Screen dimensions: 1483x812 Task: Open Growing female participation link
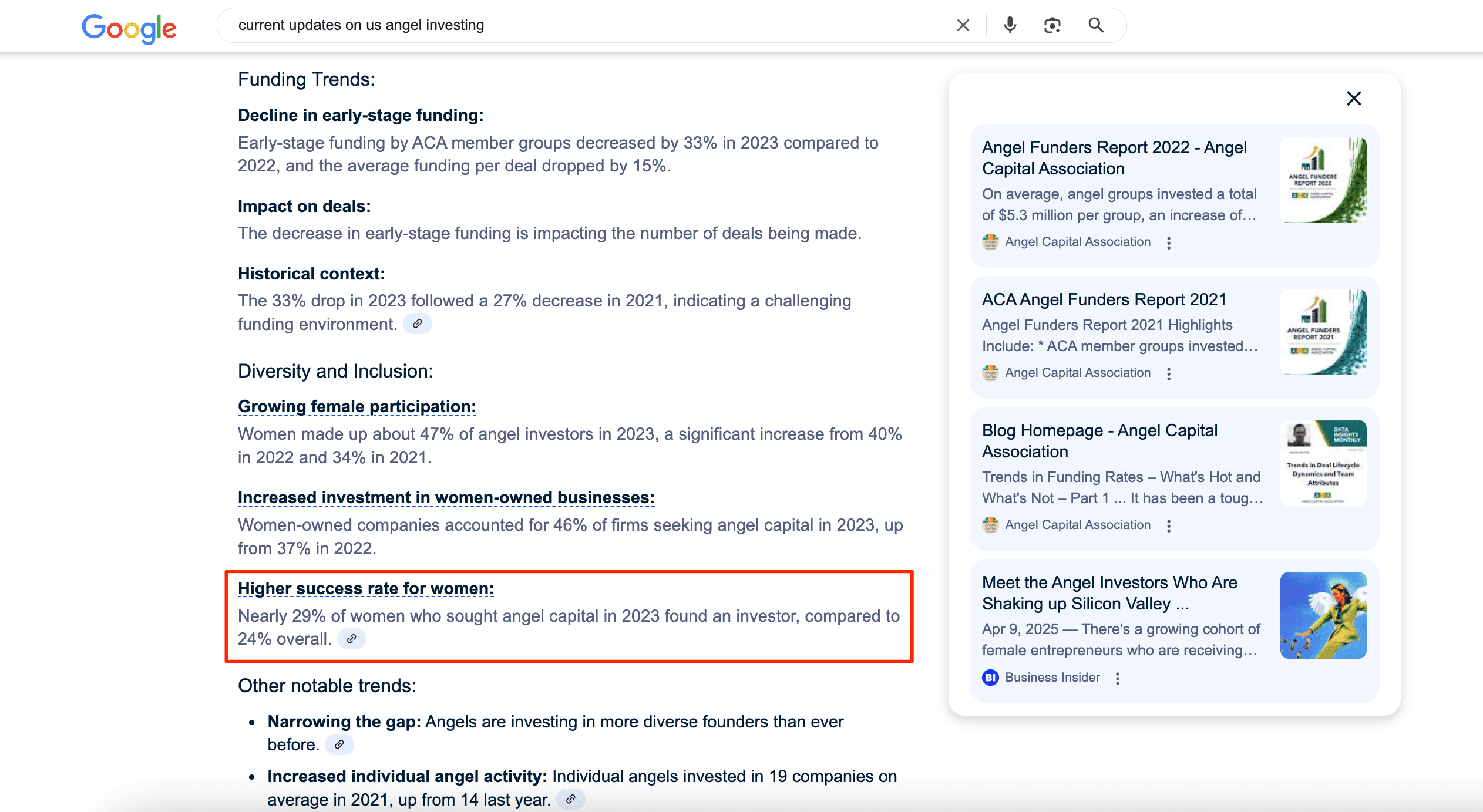pyautogui.click(x=357, y=406)
